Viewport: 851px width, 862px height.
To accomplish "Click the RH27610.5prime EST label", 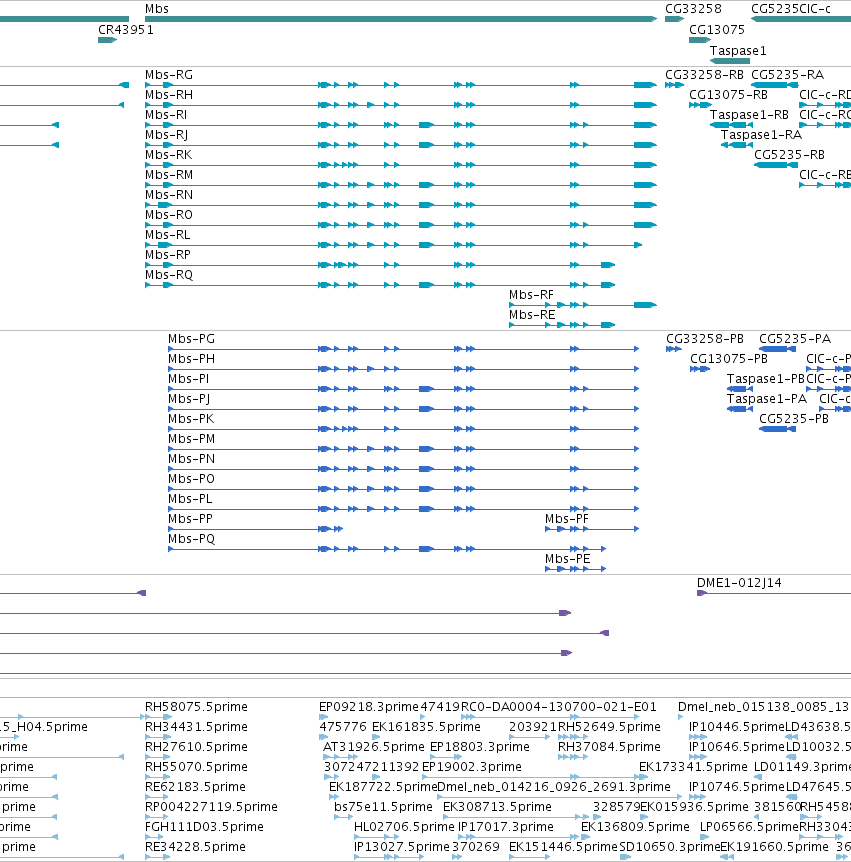I will tap(196, 747).
